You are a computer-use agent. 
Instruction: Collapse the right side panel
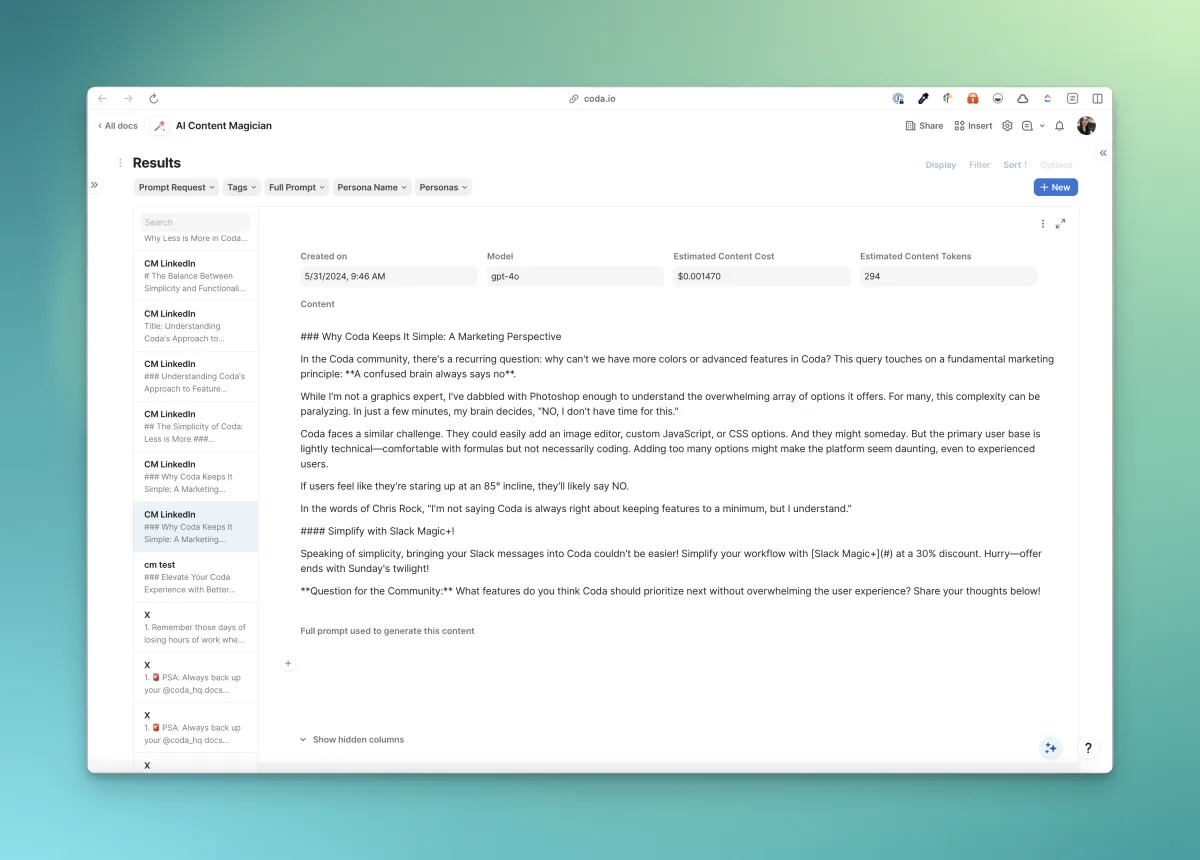point(1103,153)
